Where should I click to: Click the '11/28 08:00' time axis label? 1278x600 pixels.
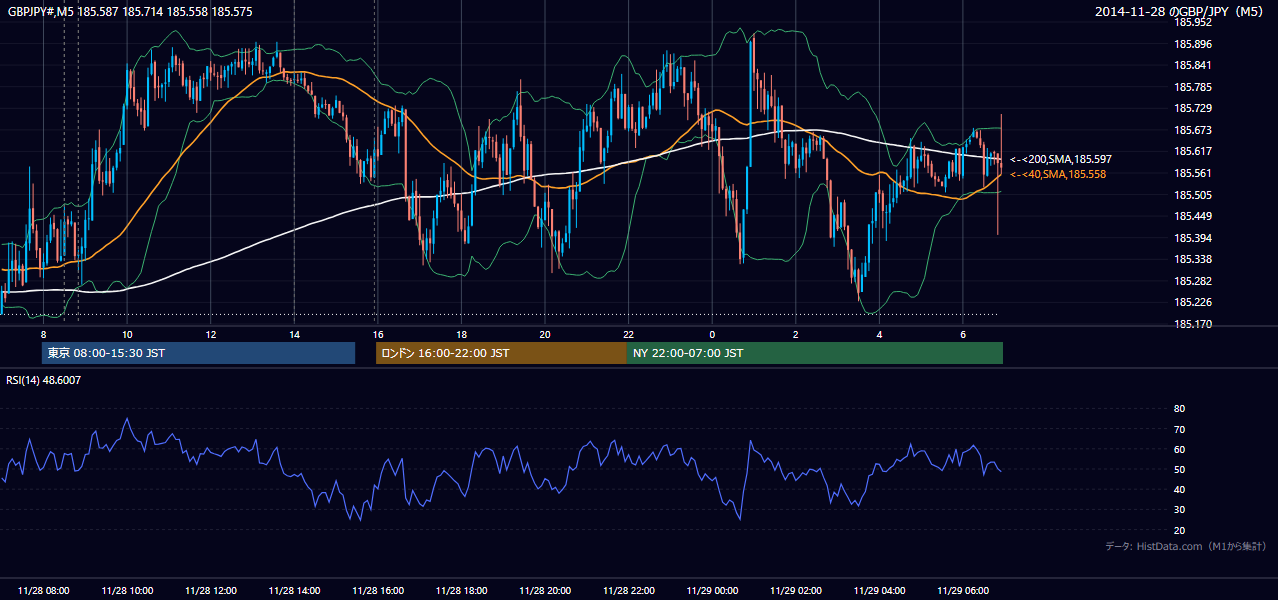pos(43,591)
